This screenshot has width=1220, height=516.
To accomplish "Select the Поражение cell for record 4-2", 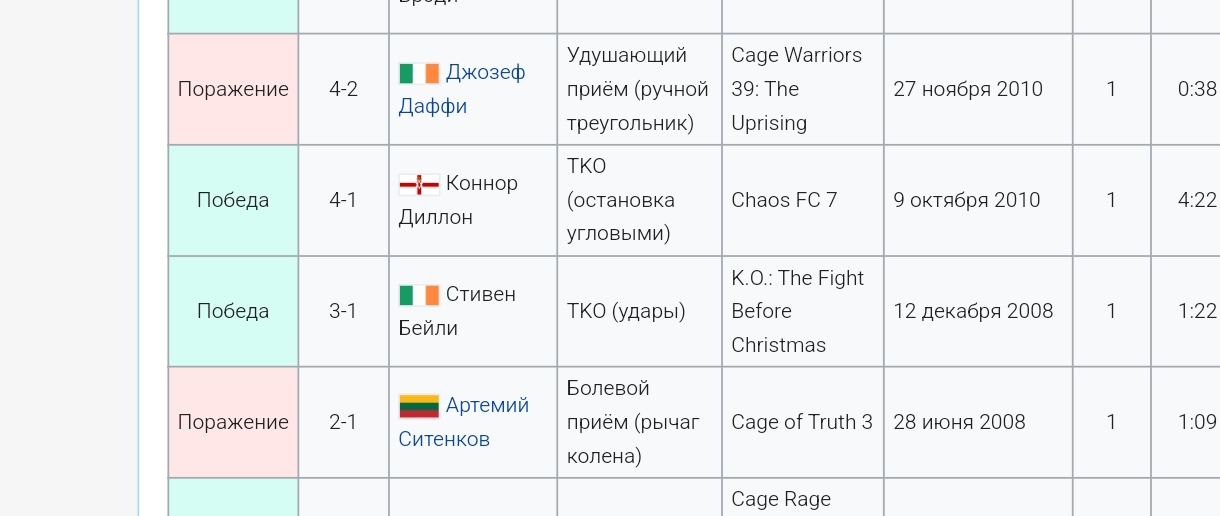I will pyautogui.click(x=233, y=89).
